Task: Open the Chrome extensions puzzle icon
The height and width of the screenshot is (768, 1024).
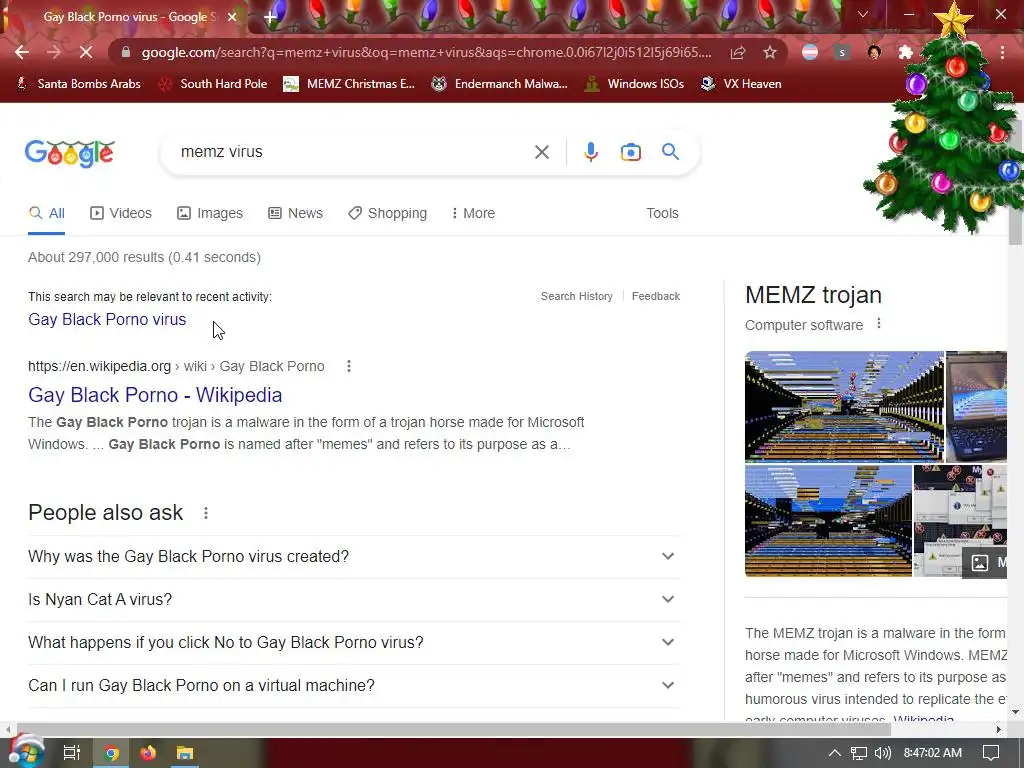Action: click(905, 52)
